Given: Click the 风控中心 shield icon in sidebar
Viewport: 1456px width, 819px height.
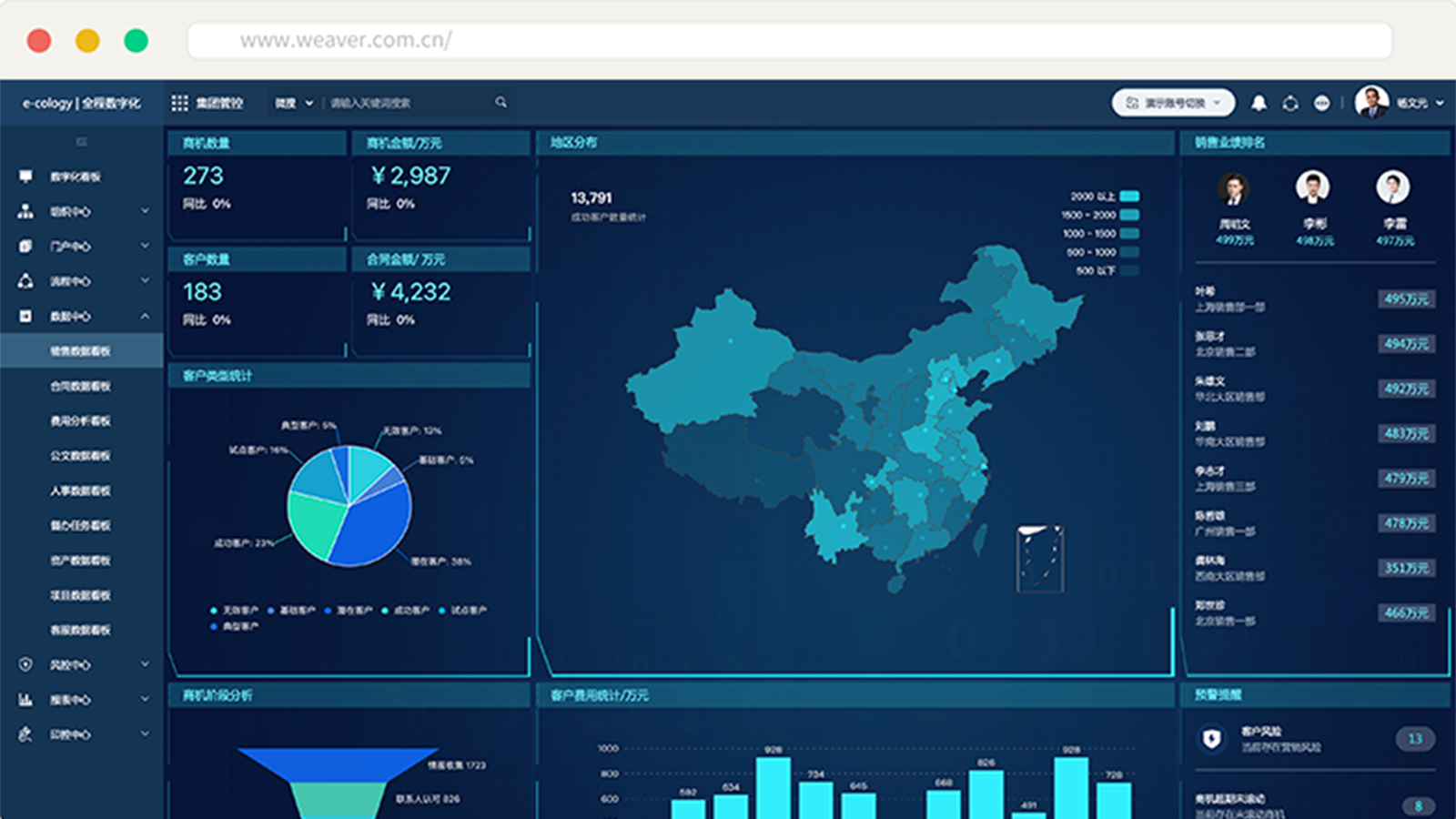Looking at the screenshot, I should (x=25, y=665).
